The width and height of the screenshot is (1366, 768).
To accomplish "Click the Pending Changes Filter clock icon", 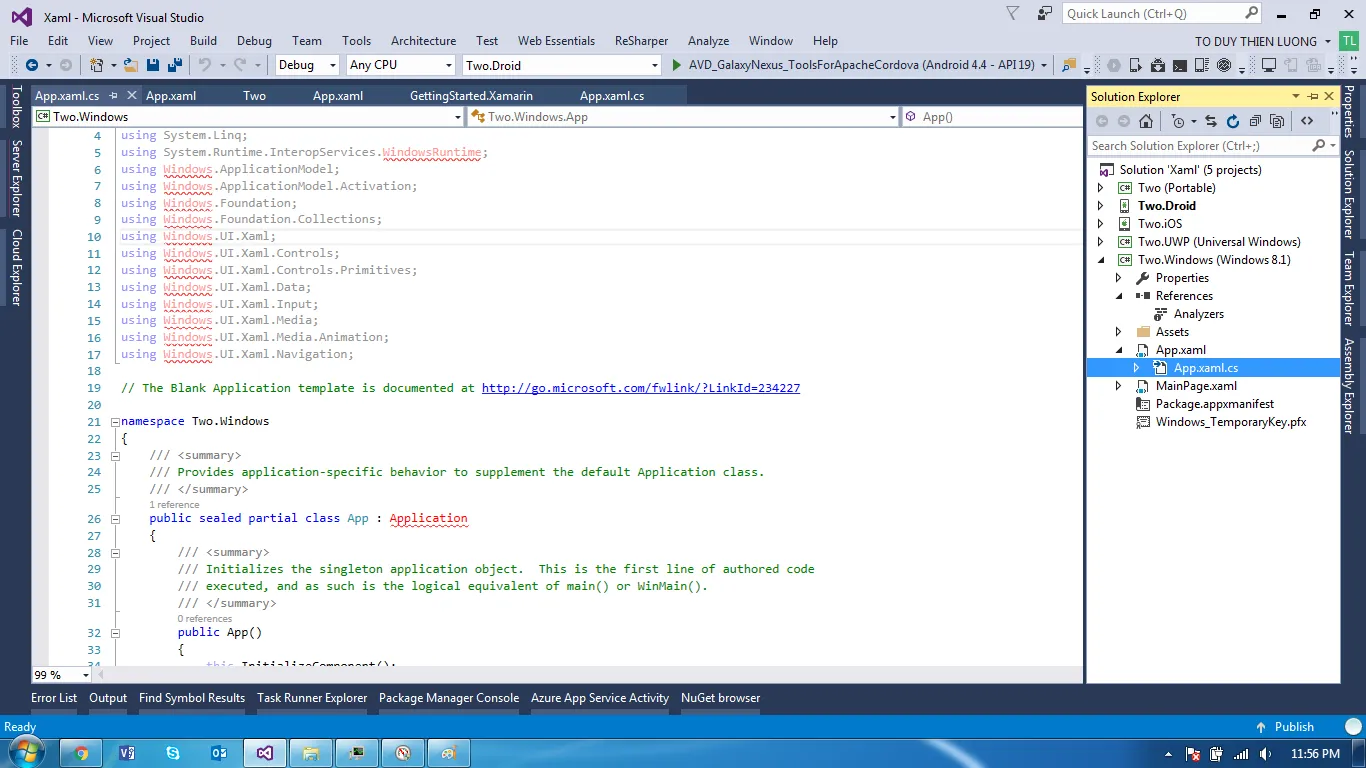I will [1178, 121].
